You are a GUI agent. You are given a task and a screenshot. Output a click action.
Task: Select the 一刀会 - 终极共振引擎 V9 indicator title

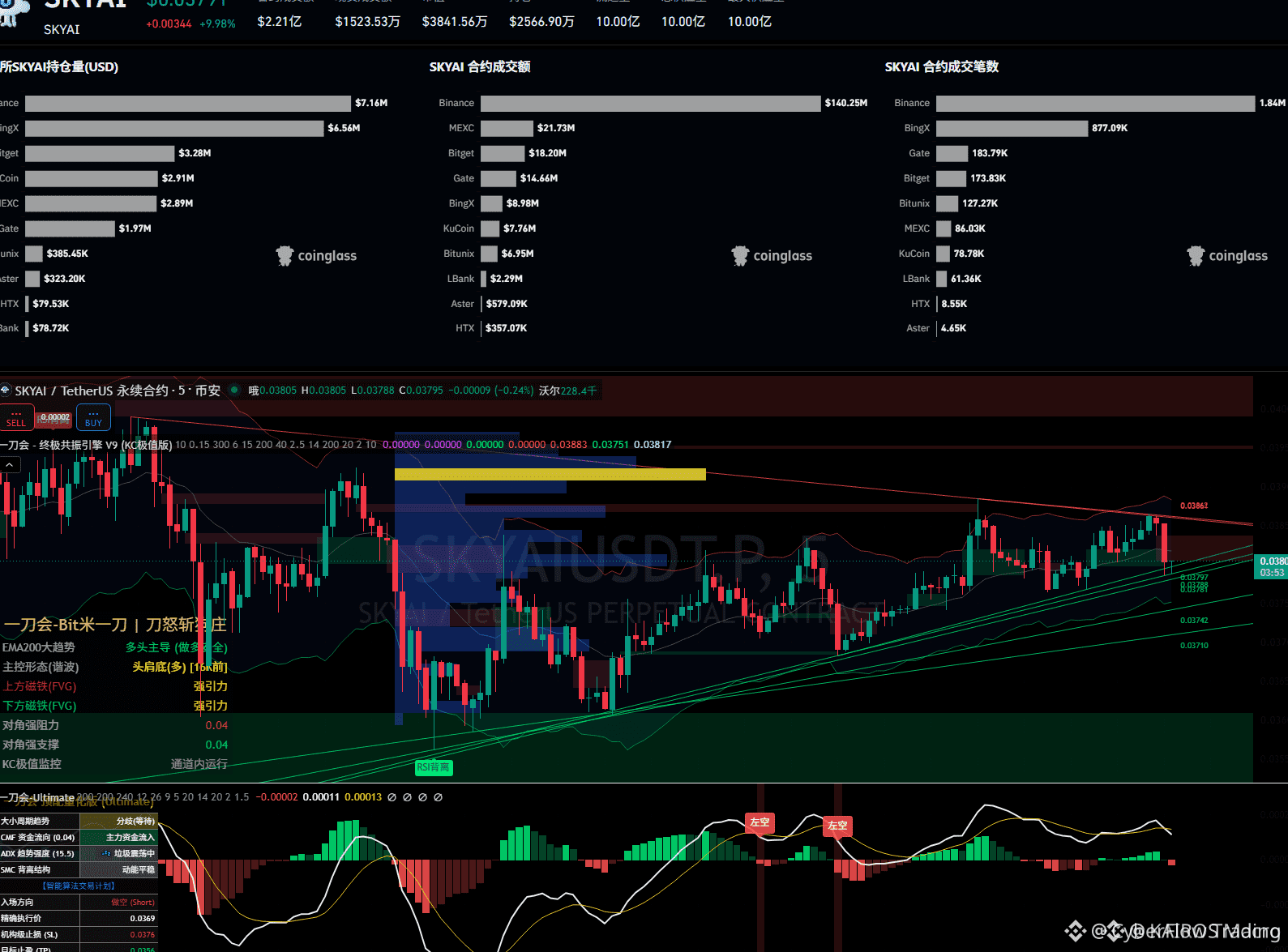(86, 445)
